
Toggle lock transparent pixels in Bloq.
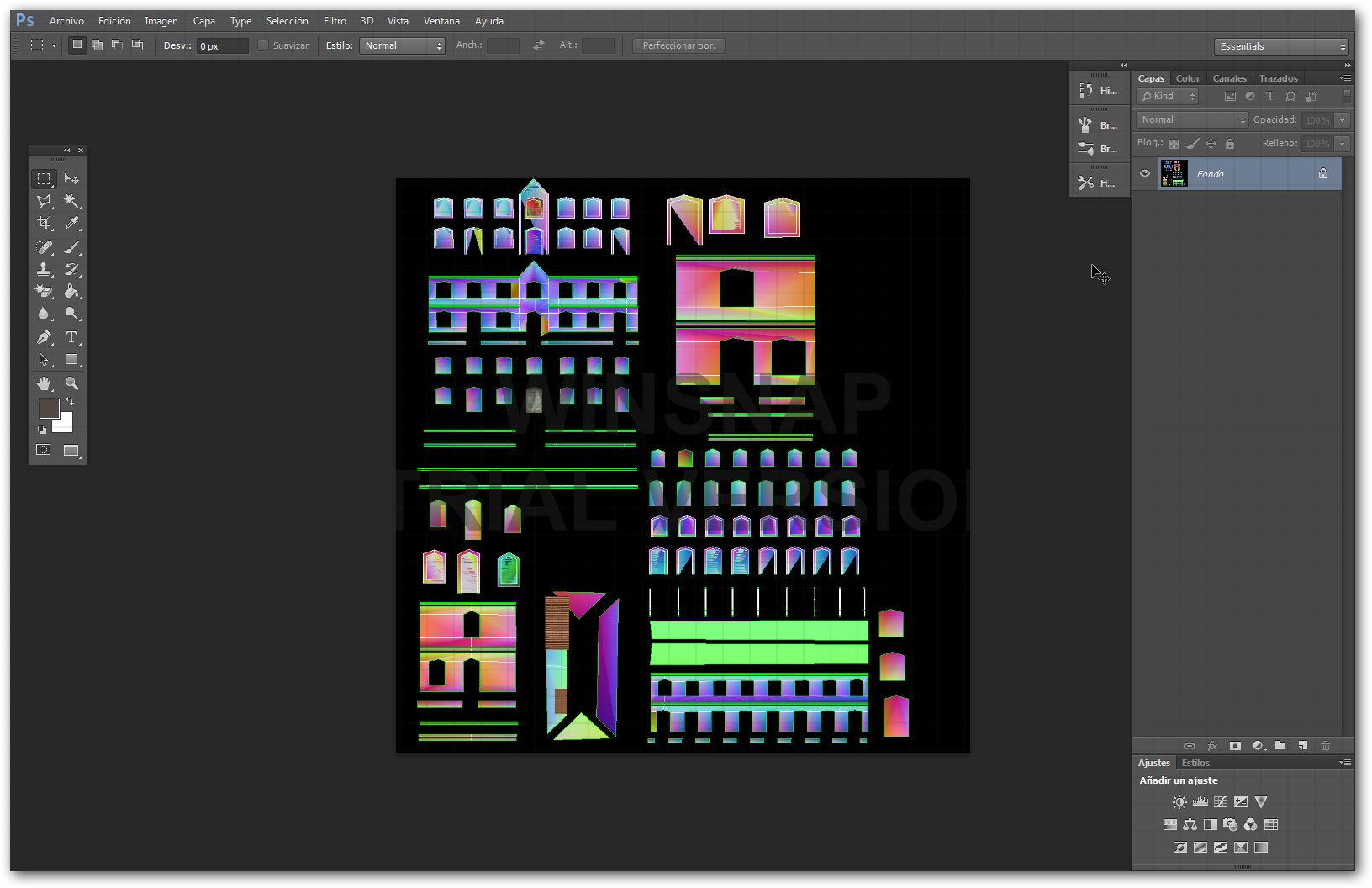click(x=1174, y=144)
